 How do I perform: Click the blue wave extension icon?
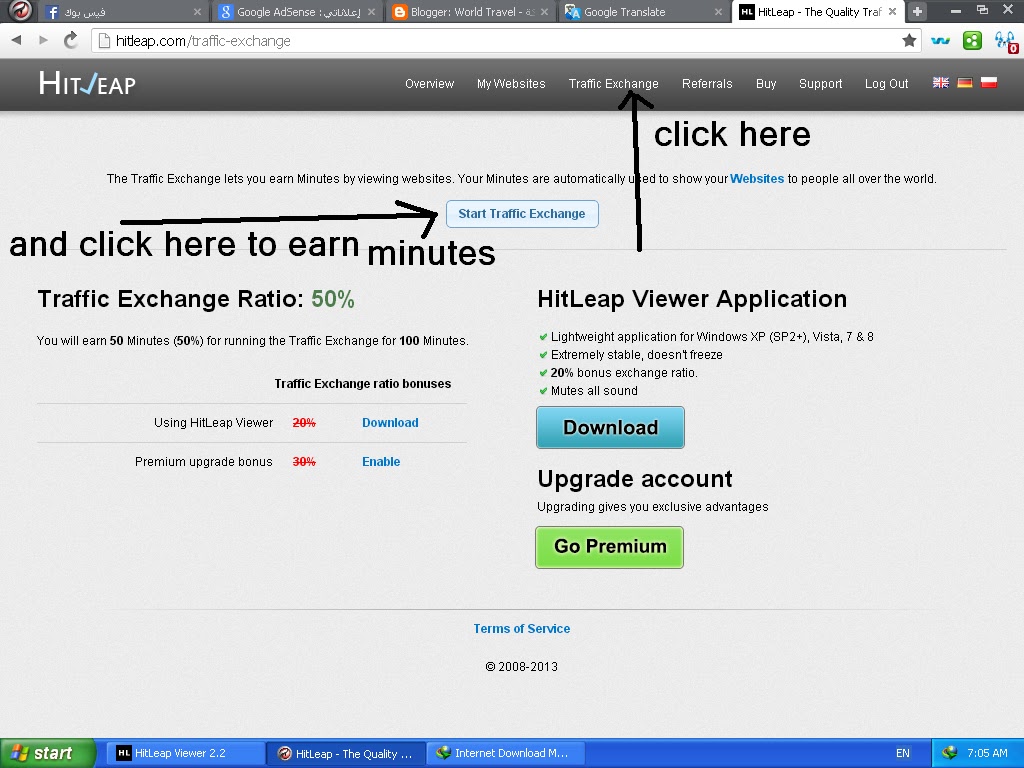tap(940, 40)
